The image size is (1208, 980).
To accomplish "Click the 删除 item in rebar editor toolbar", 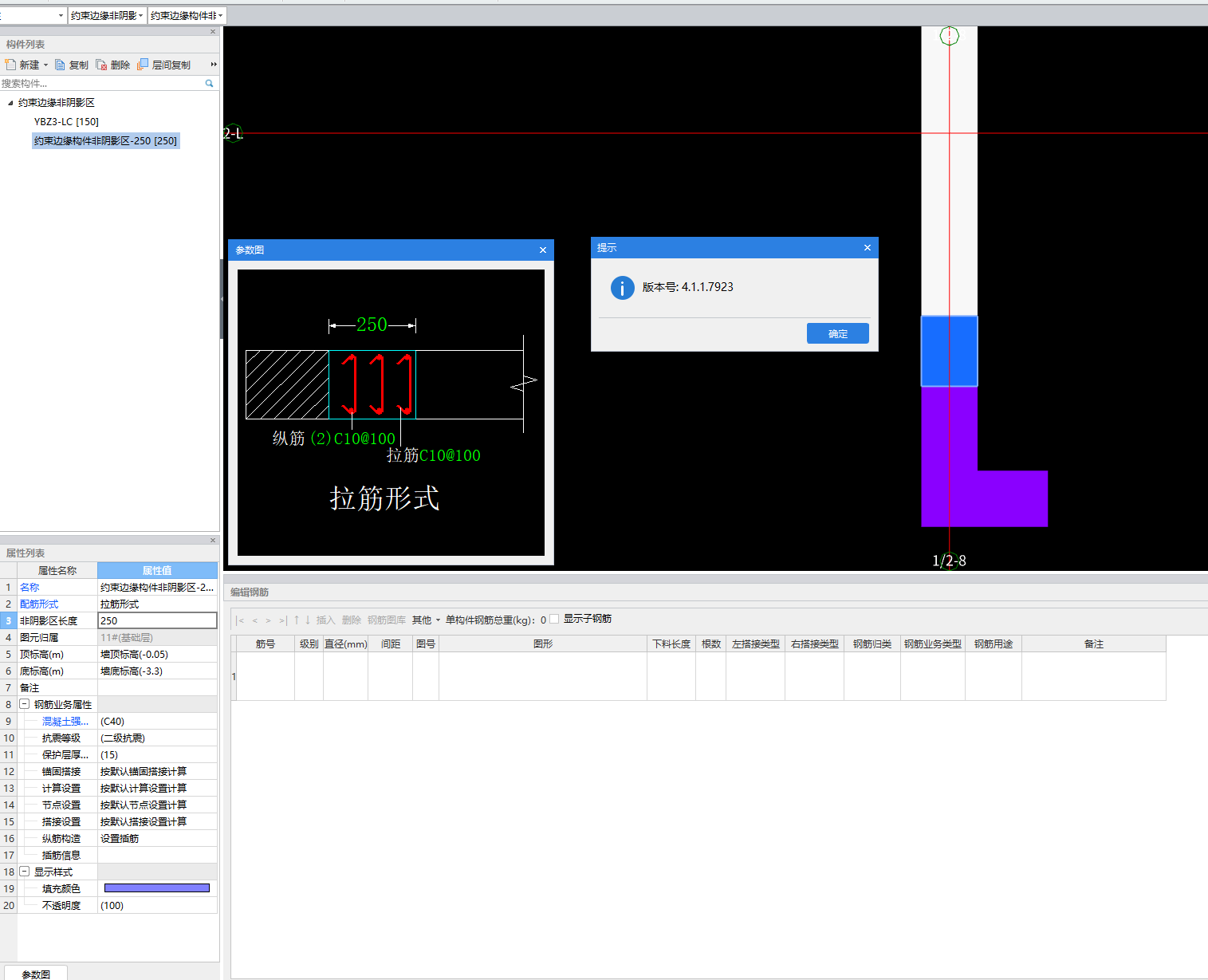I will coord(351,620).
